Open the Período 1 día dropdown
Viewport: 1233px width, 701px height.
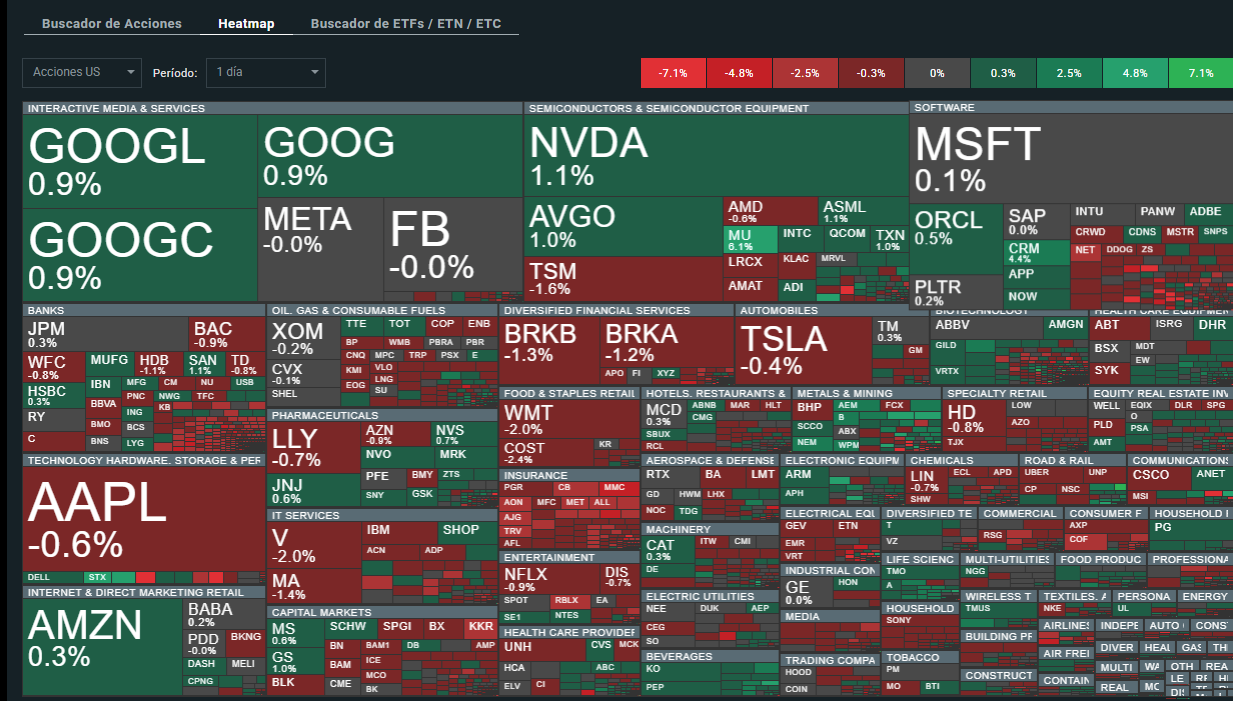[266, 72]
